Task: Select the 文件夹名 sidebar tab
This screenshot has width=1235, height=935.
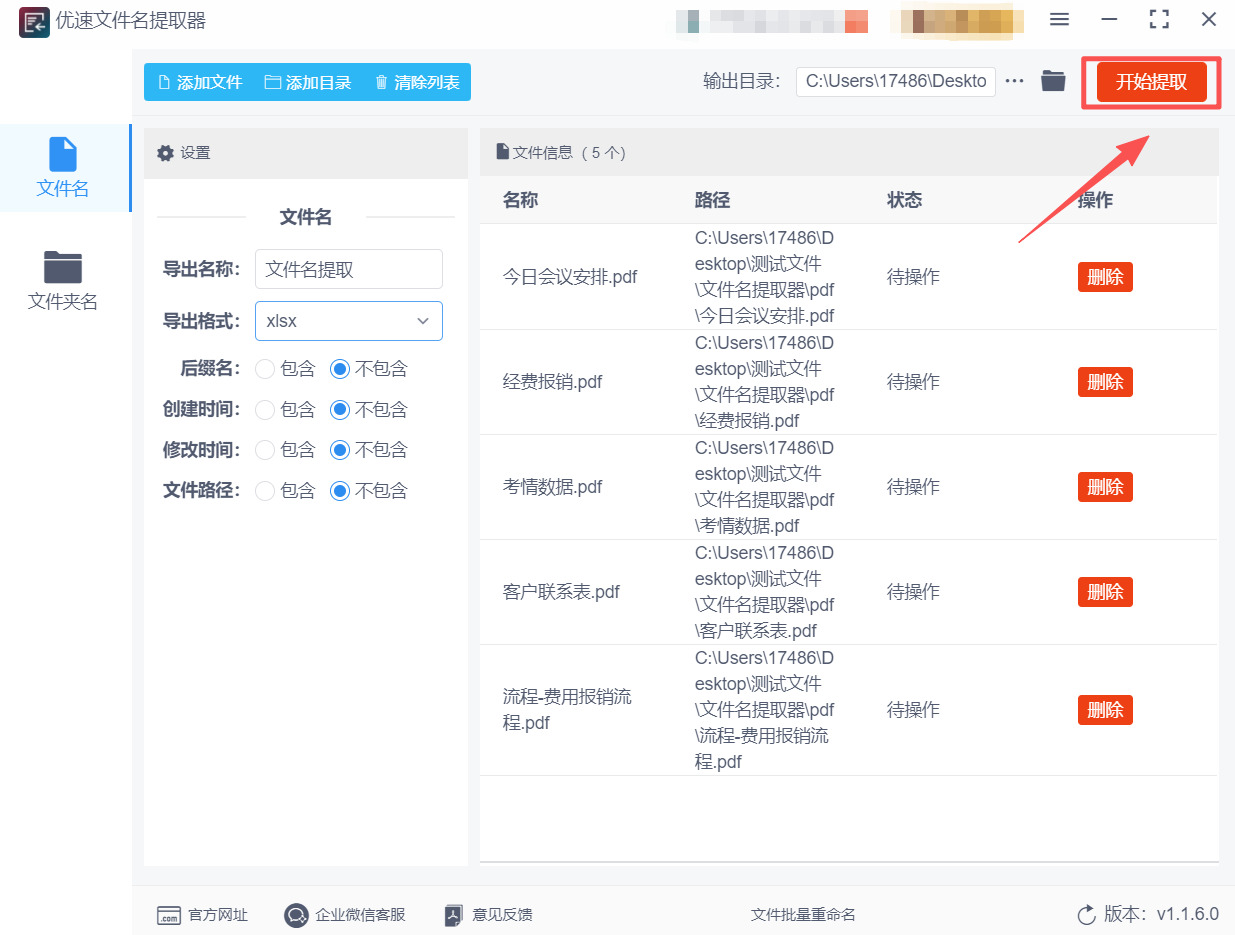Action: pos(64,281)
